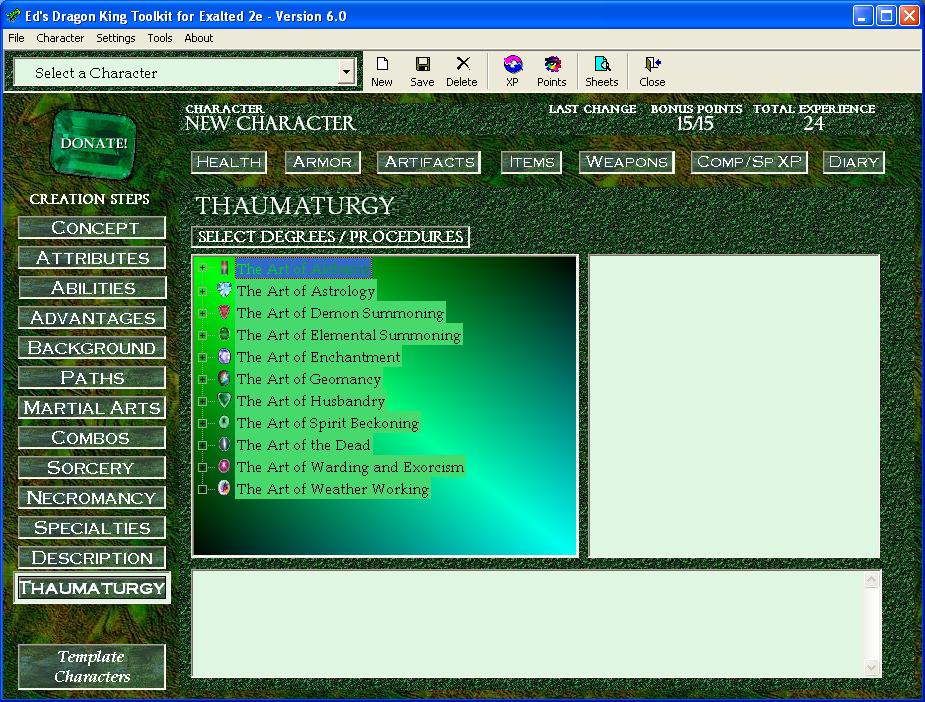Open the Select a Character dropdown

pyautogui.click(x=346, y=73)
